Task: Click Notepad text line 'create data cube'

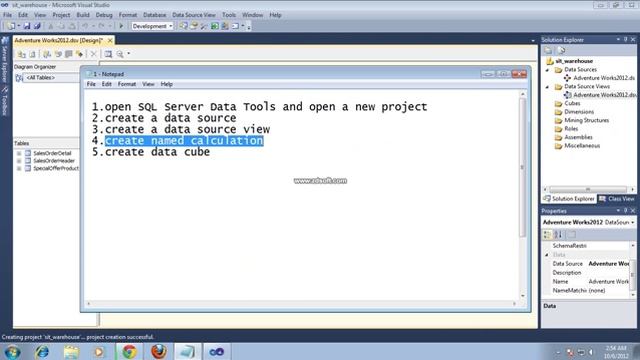Action: (x=158, y=152)
